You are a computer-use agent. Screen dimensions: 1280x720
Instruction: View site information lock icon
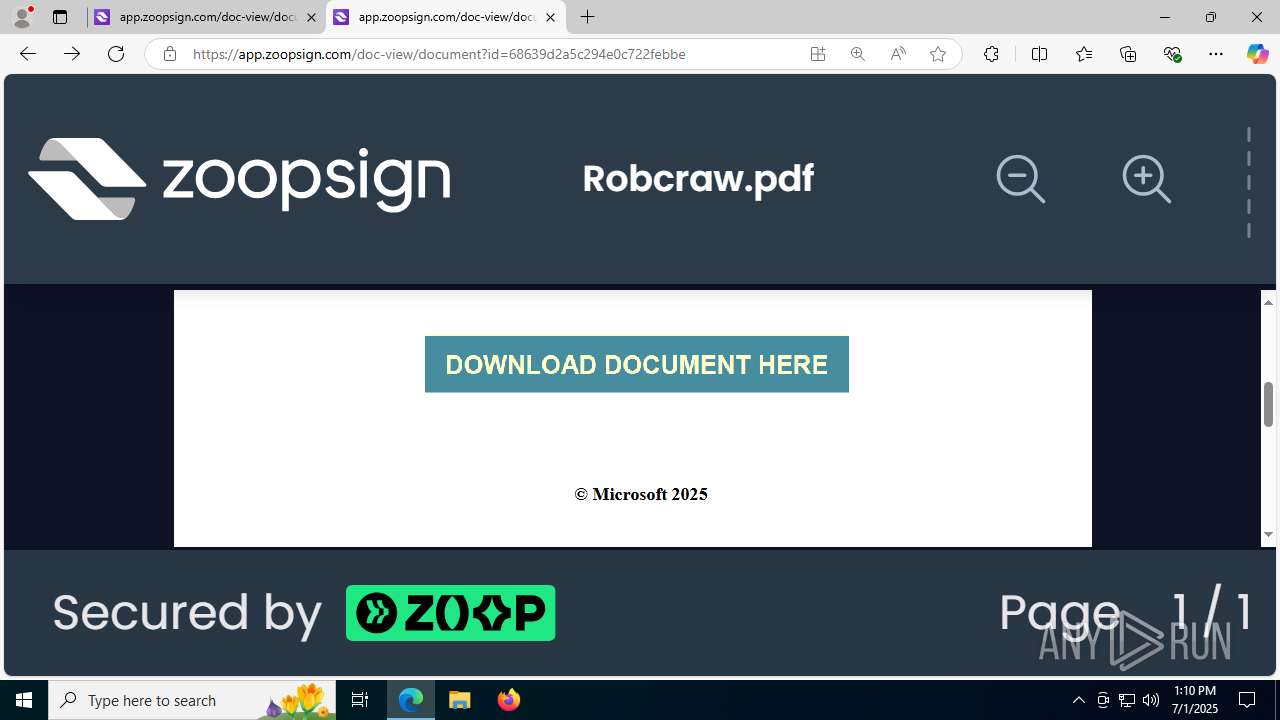tap(170, 54)
